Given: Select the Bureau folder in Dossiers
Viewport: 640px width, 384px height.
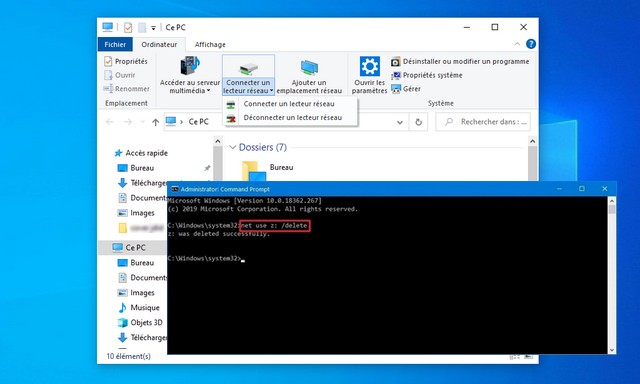Looking at the screenshot, I should [267, 170].
